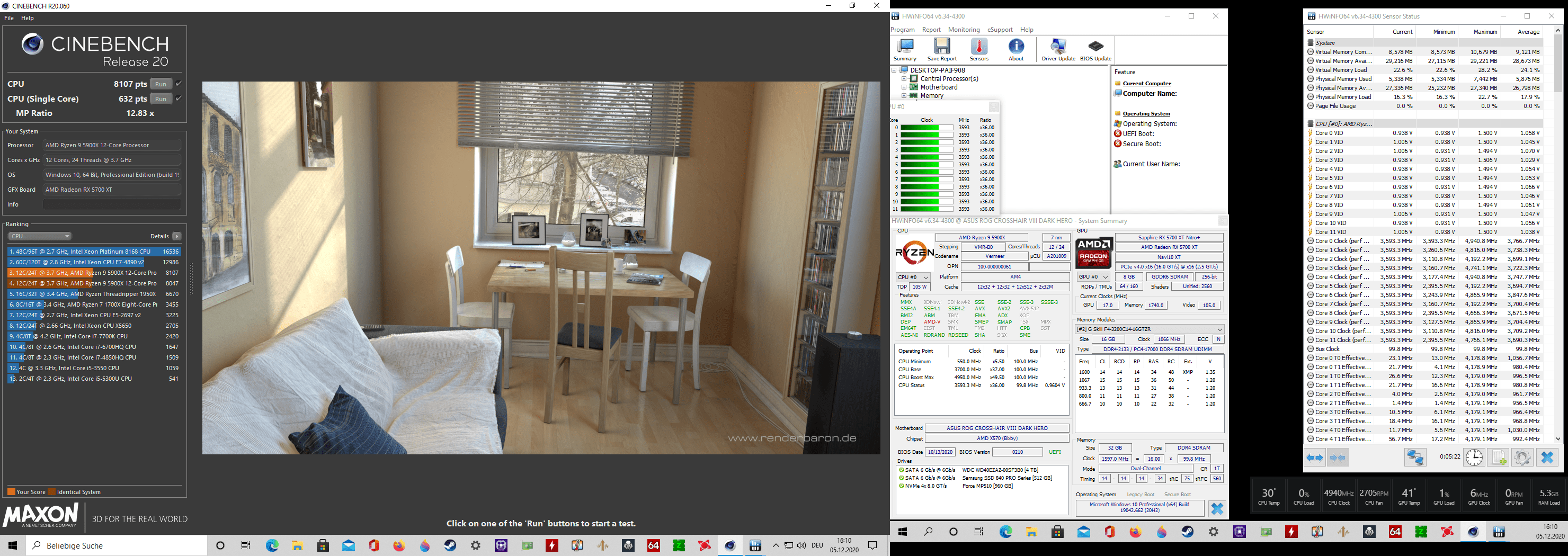Image resolution: width=1568 pixels, height=556 pixels.
Task: Open the CPU #0 selector dropdown in System Summary
Action: pyautogui.click(x=914, y=277)
